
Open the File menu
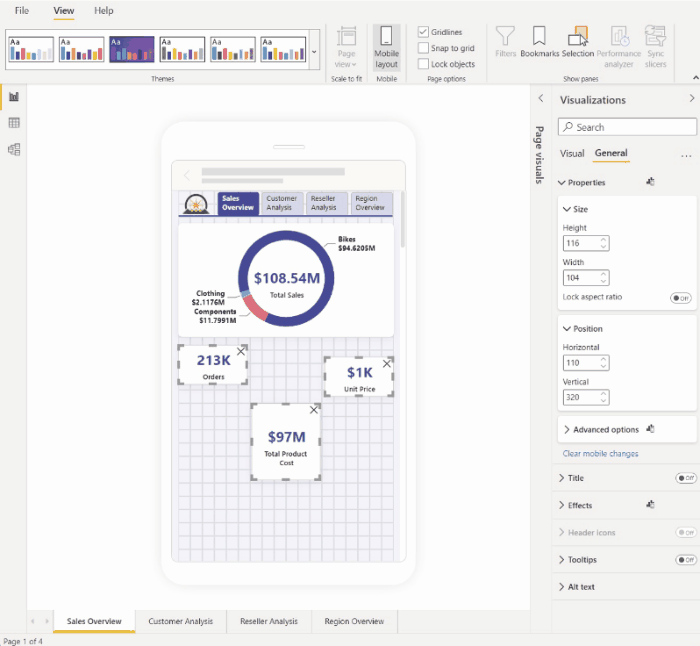pos(21,11)
